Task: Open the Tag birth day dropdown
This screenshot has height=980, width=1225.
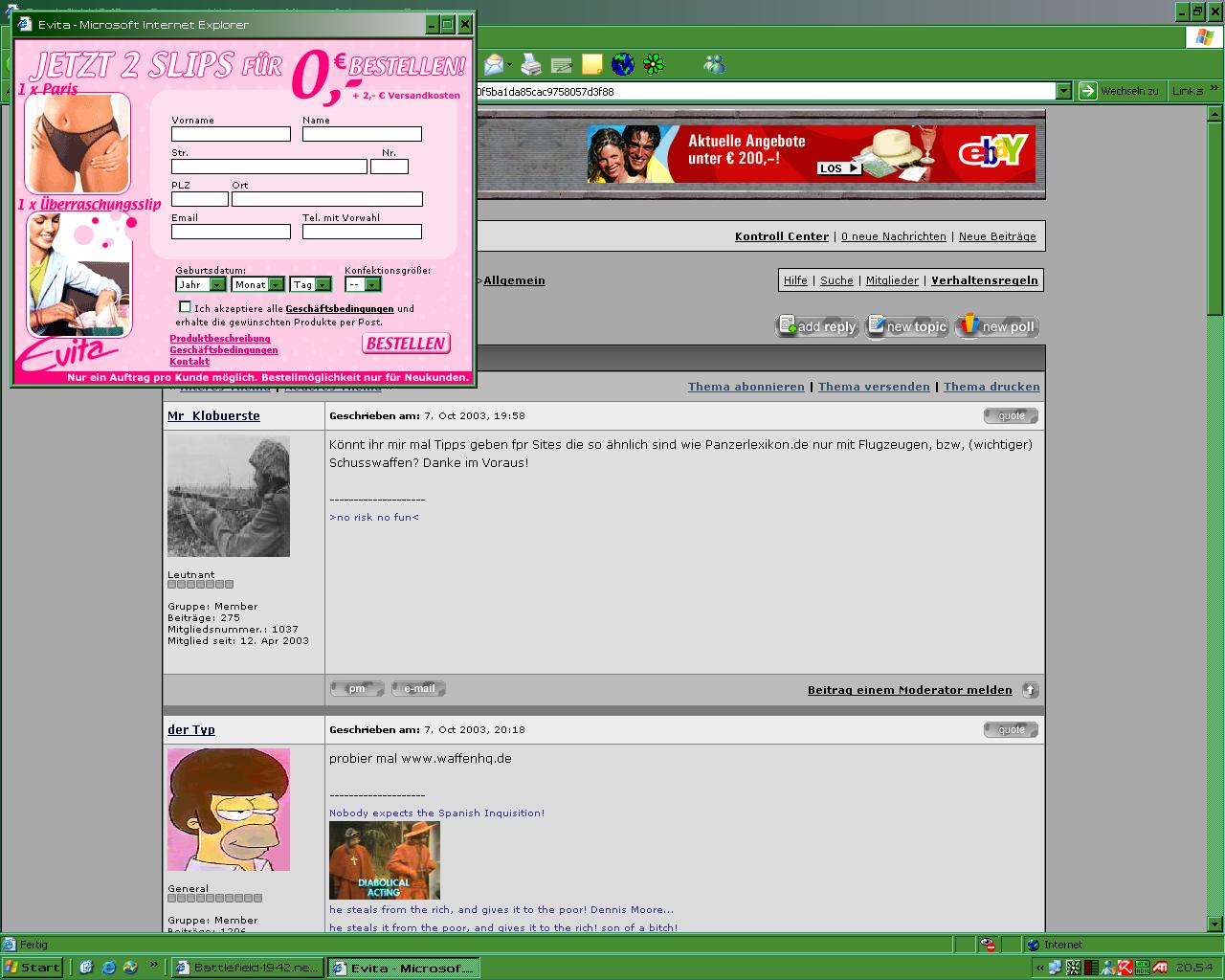Action: 310,284
